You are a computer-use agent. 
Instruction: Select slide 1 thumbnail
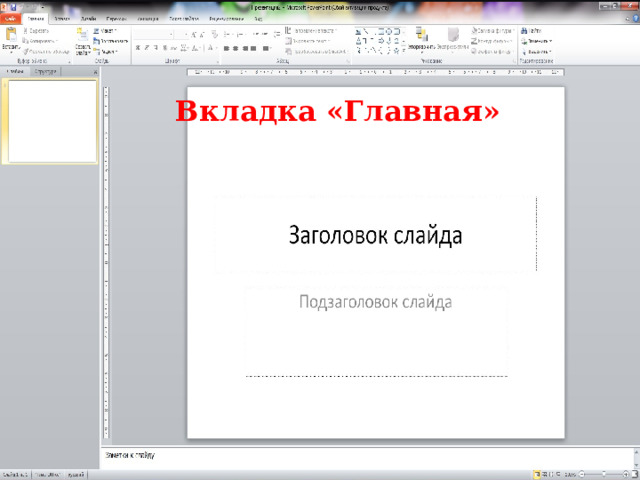[x=53, y=121]
